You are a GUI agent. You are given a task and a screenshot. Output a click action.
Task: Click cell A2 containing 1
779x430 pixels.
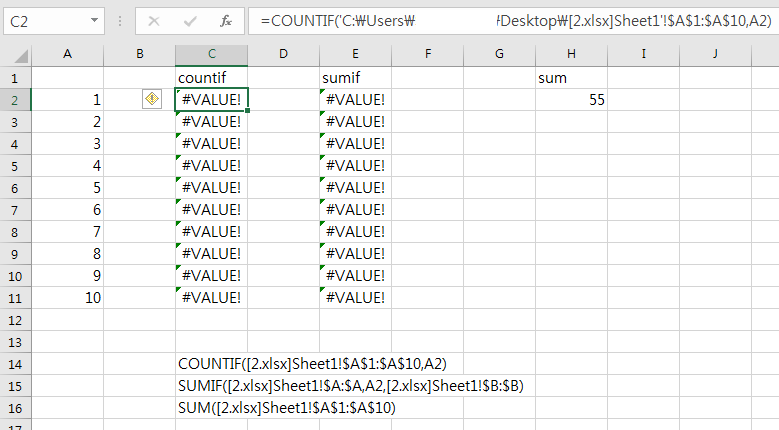coord(68,99)
